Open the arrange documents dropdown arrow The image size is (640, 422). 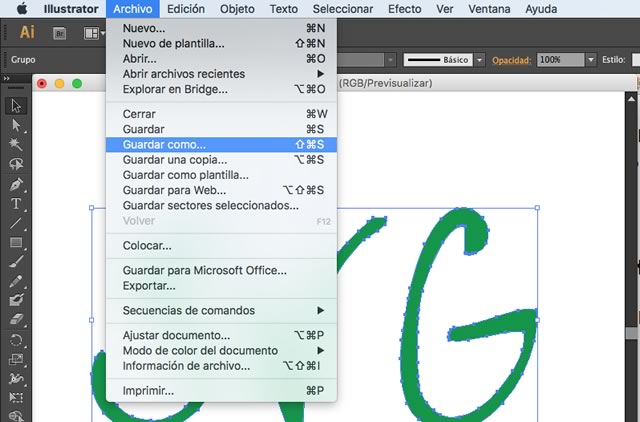[103, 33]
